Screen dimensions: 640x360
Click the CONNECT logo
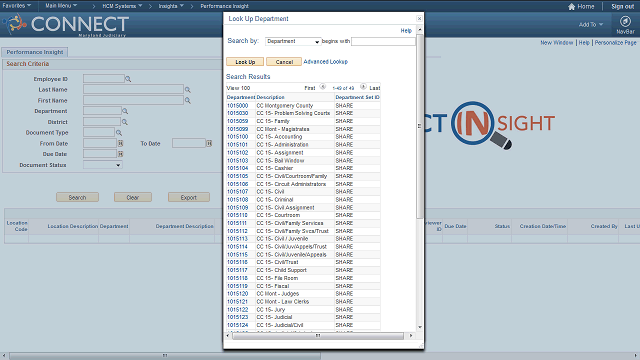point(67,24)
